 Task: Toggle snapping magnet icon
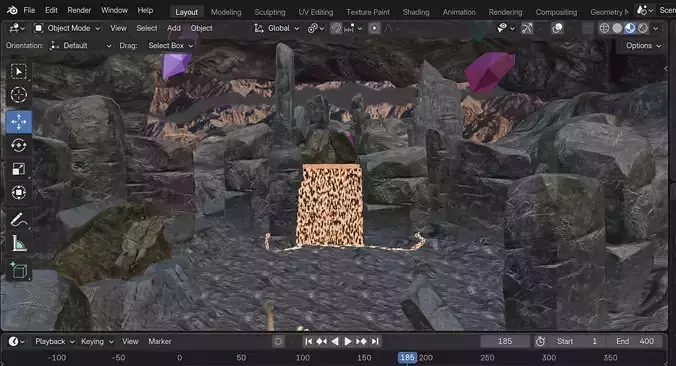click(x=336, y=28)
